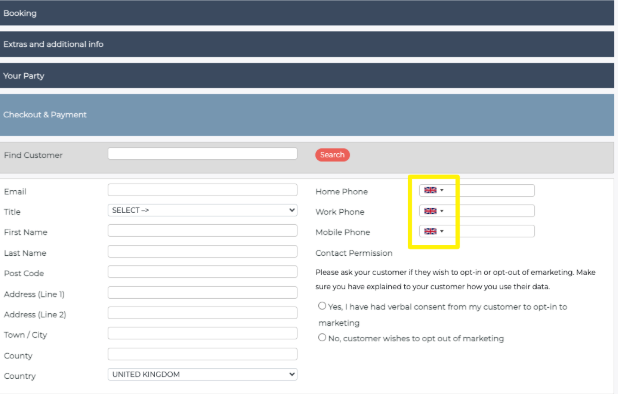The width and height of the screenshot is (618, 394).
Task: Click the County input field
Action: 203,354
